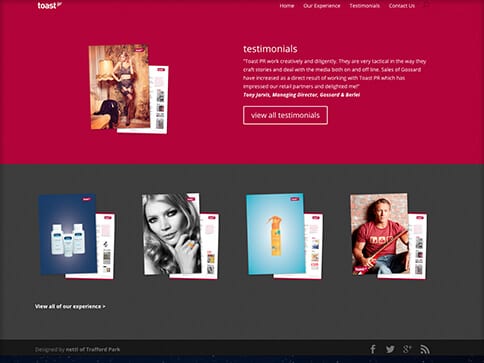Image resolution: width=484 pixels, height=363 pixels.
Task: Follow the View all of our experience link
Action: click(70, 306)
